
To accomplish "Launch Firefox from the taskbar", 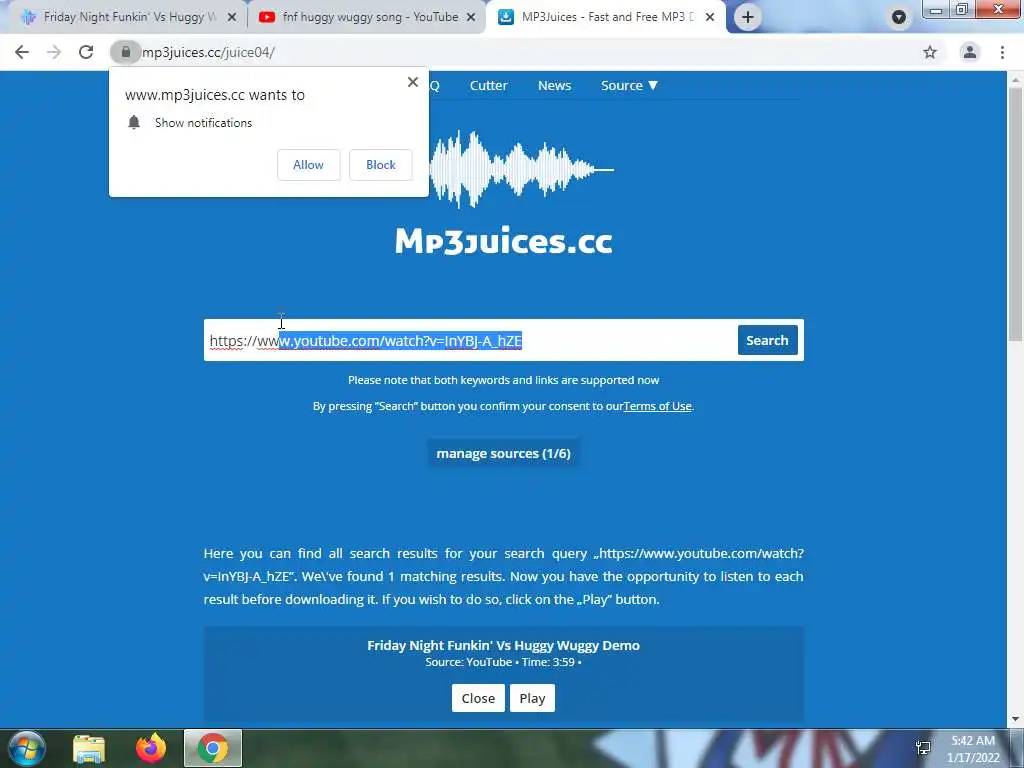I will [151, 748].
